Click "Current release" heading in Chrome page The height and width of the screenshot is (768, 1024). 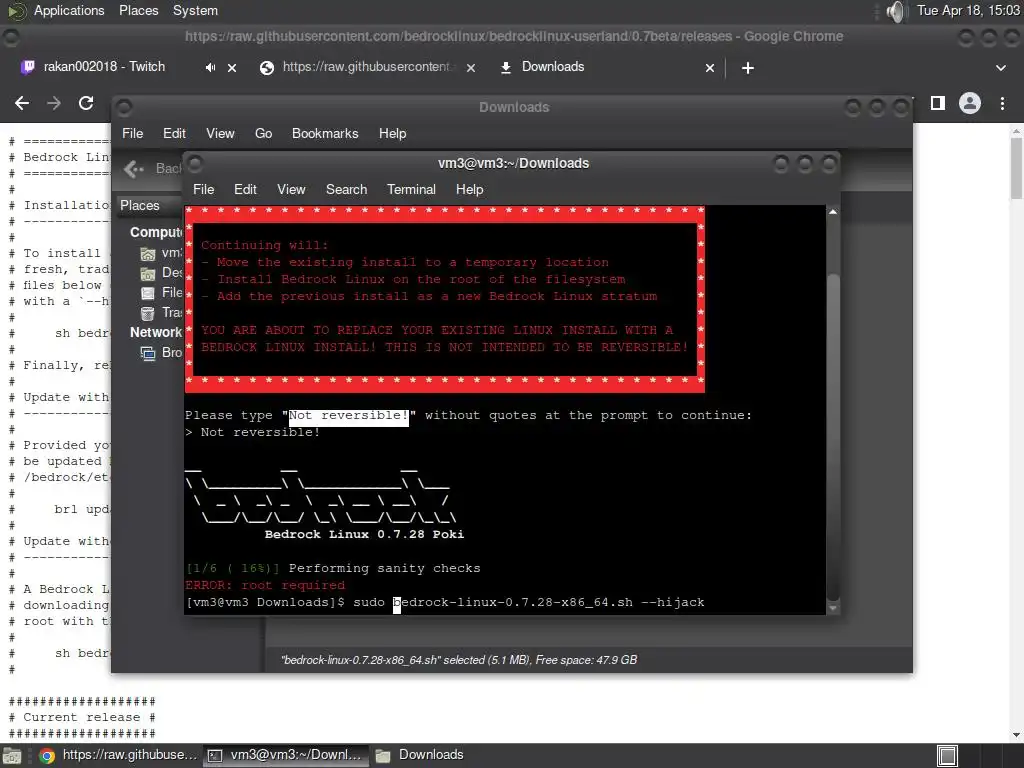tap(82, 717)
